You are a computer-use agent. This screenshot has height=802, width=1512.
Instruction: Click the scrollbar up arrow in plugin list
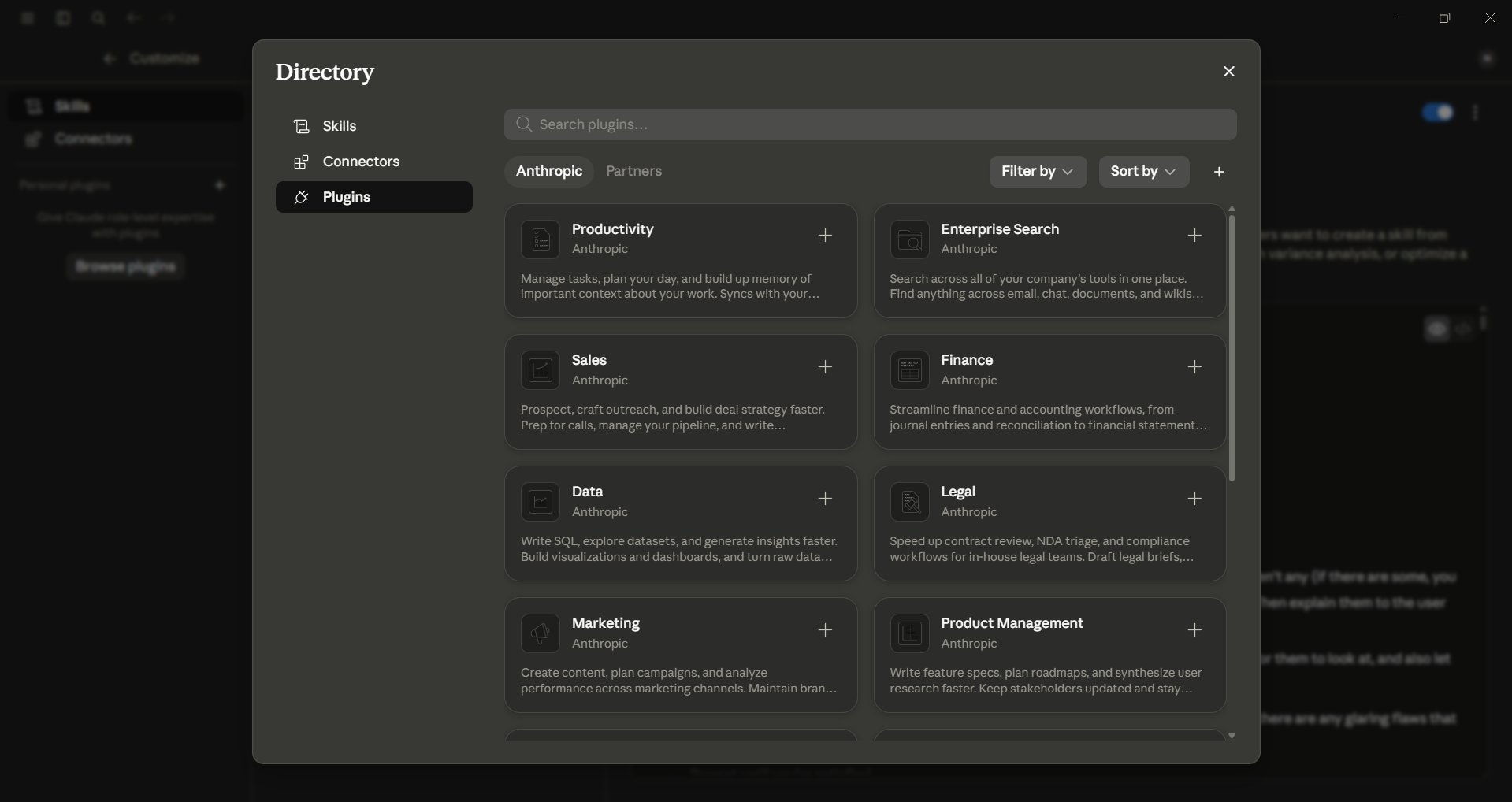tap(1232, 209)
